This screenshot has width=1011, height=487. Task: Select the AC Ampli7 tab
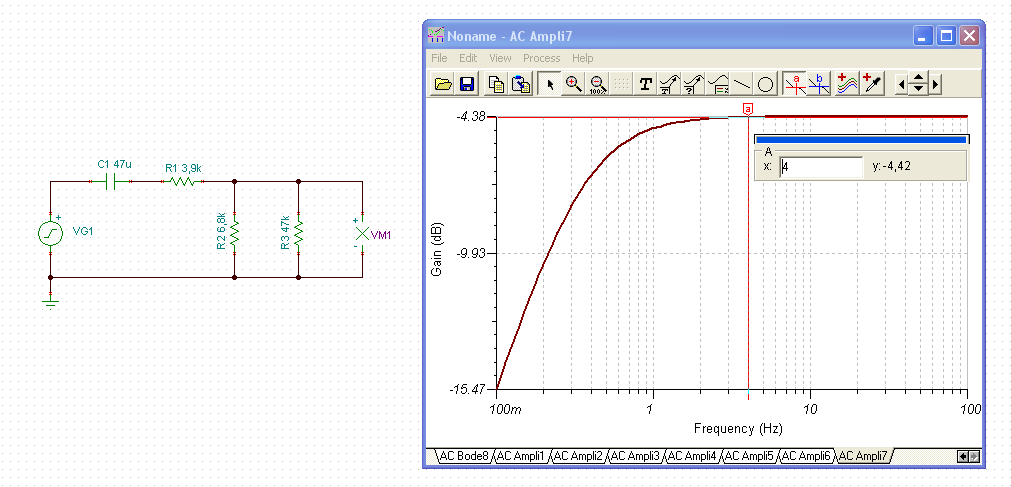(x=863, y=456)
